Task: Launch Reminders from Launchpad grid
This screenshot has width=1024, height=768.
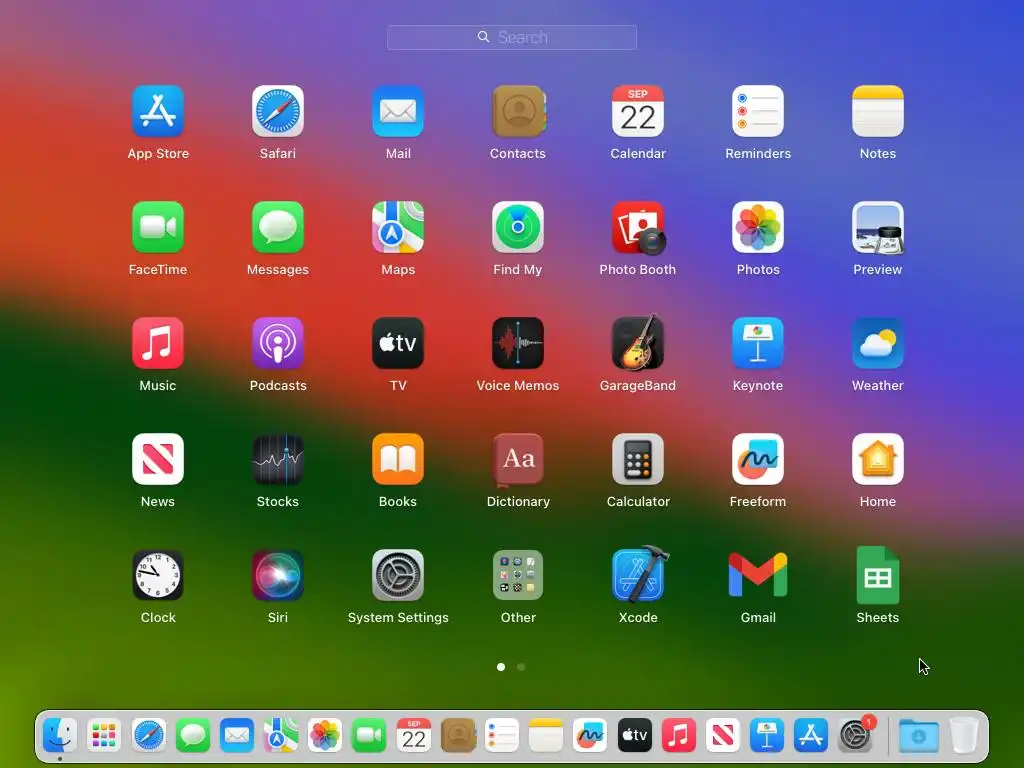Action: 758,111
